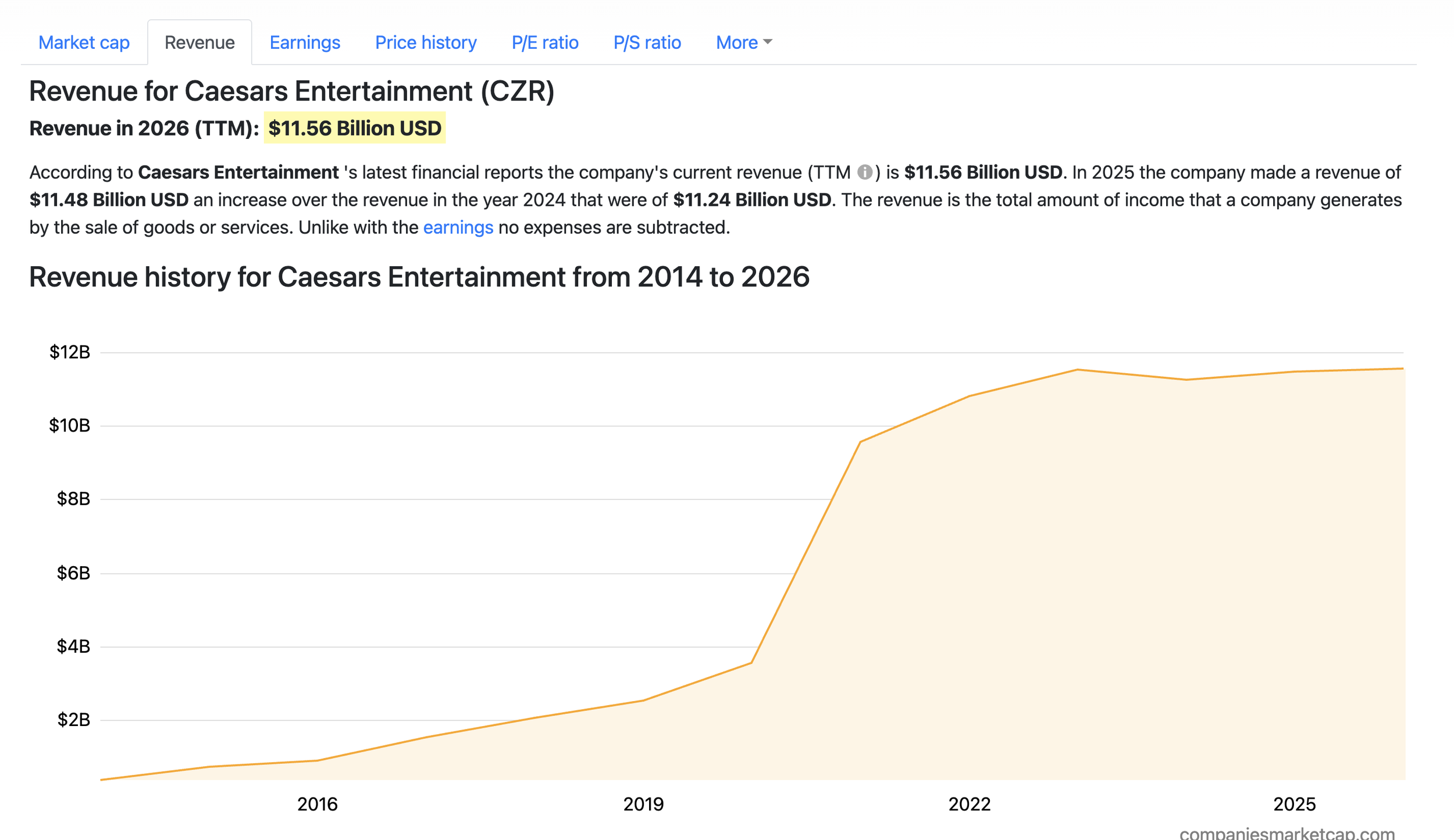Click the $8B y-axis label

pos(73,499)
